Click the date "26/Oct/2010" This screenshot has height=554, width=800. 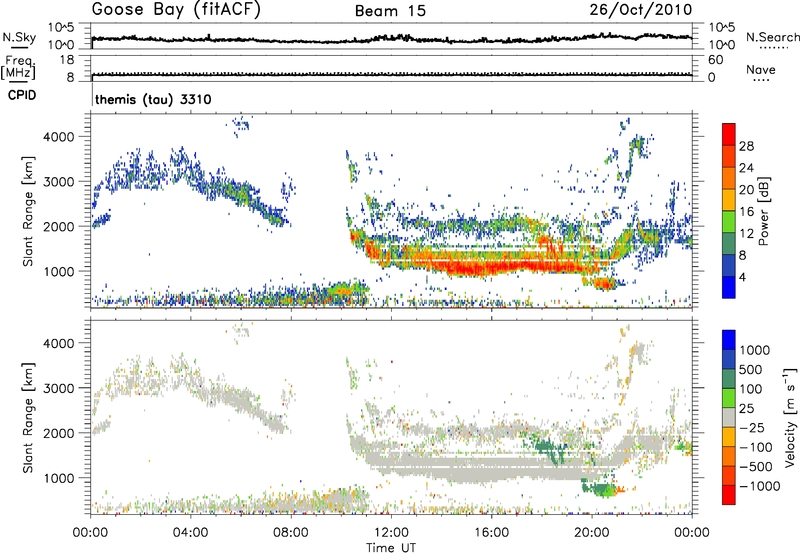click(641, 10)
